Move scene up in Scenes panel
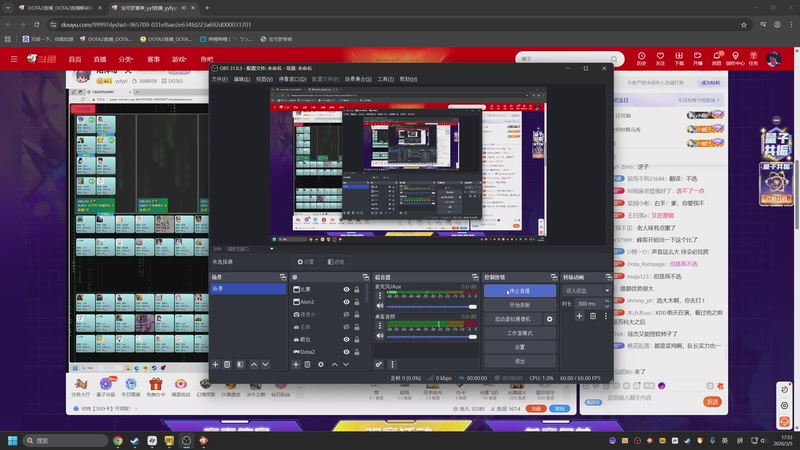 (254, 364)
